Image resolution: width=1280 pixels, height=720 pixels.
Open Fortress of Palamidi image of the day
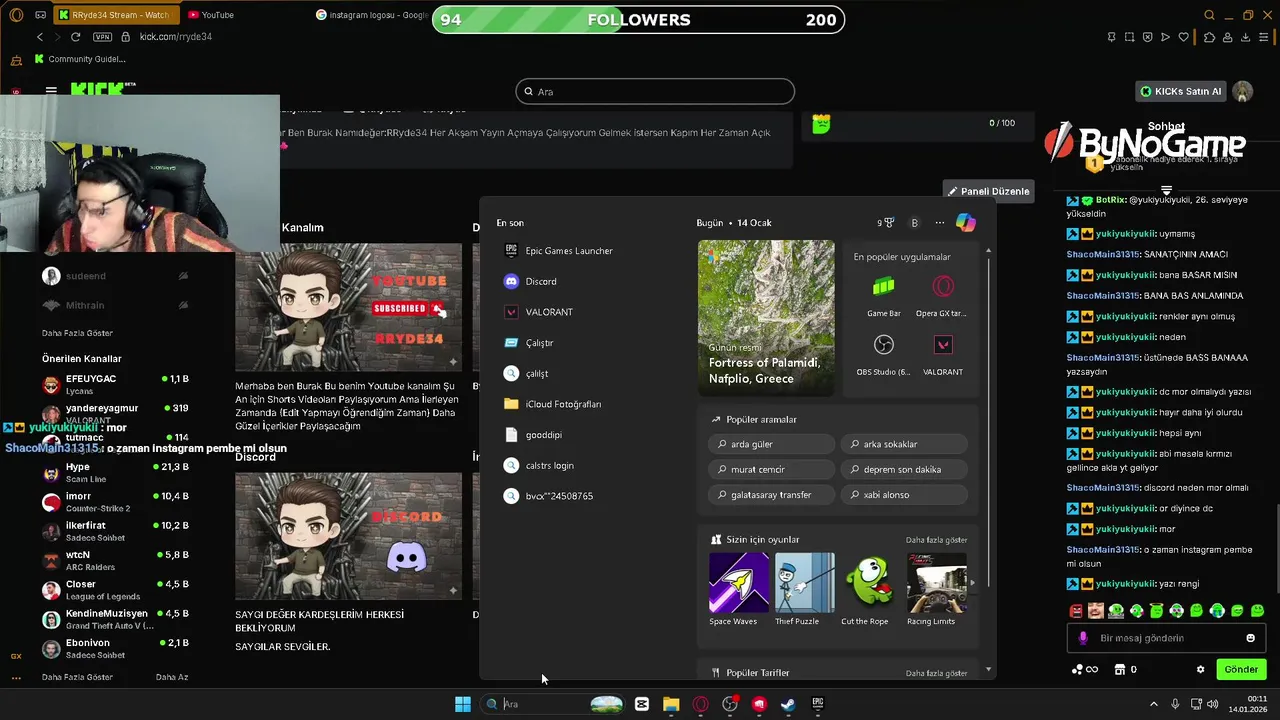[x=766, y=318]
